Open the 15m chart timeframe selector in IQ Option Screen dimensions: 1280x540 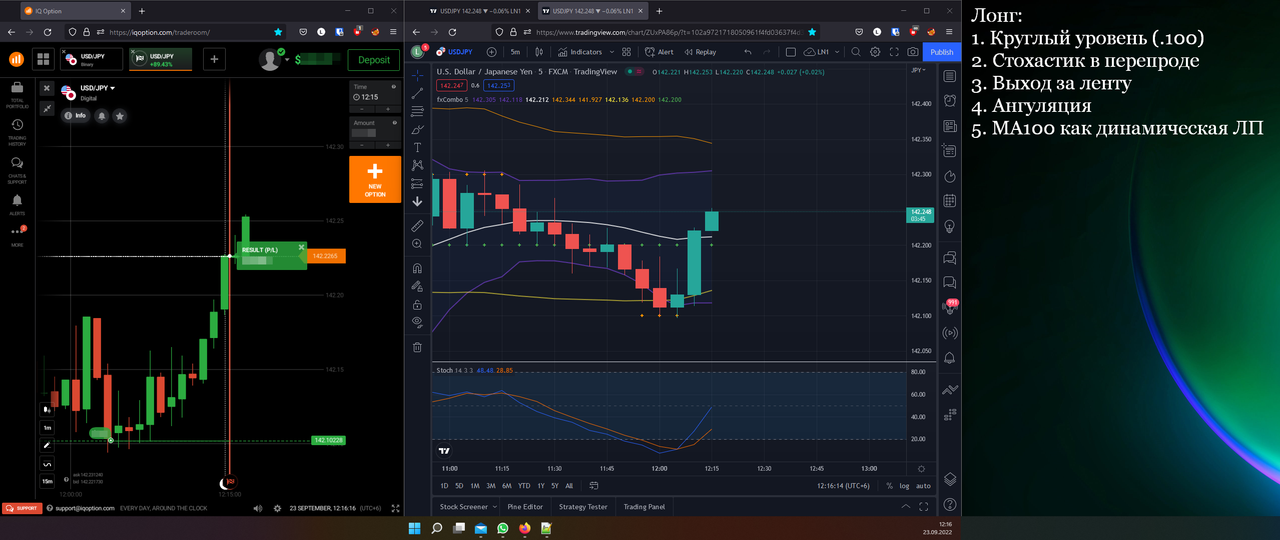tap(47, 481)
